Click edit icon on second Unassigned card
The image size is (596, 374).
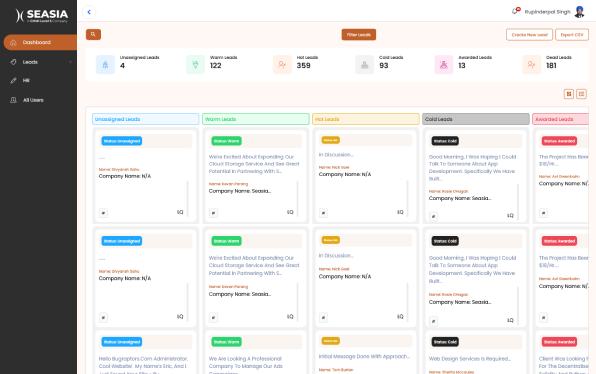(x=103, y=317)
